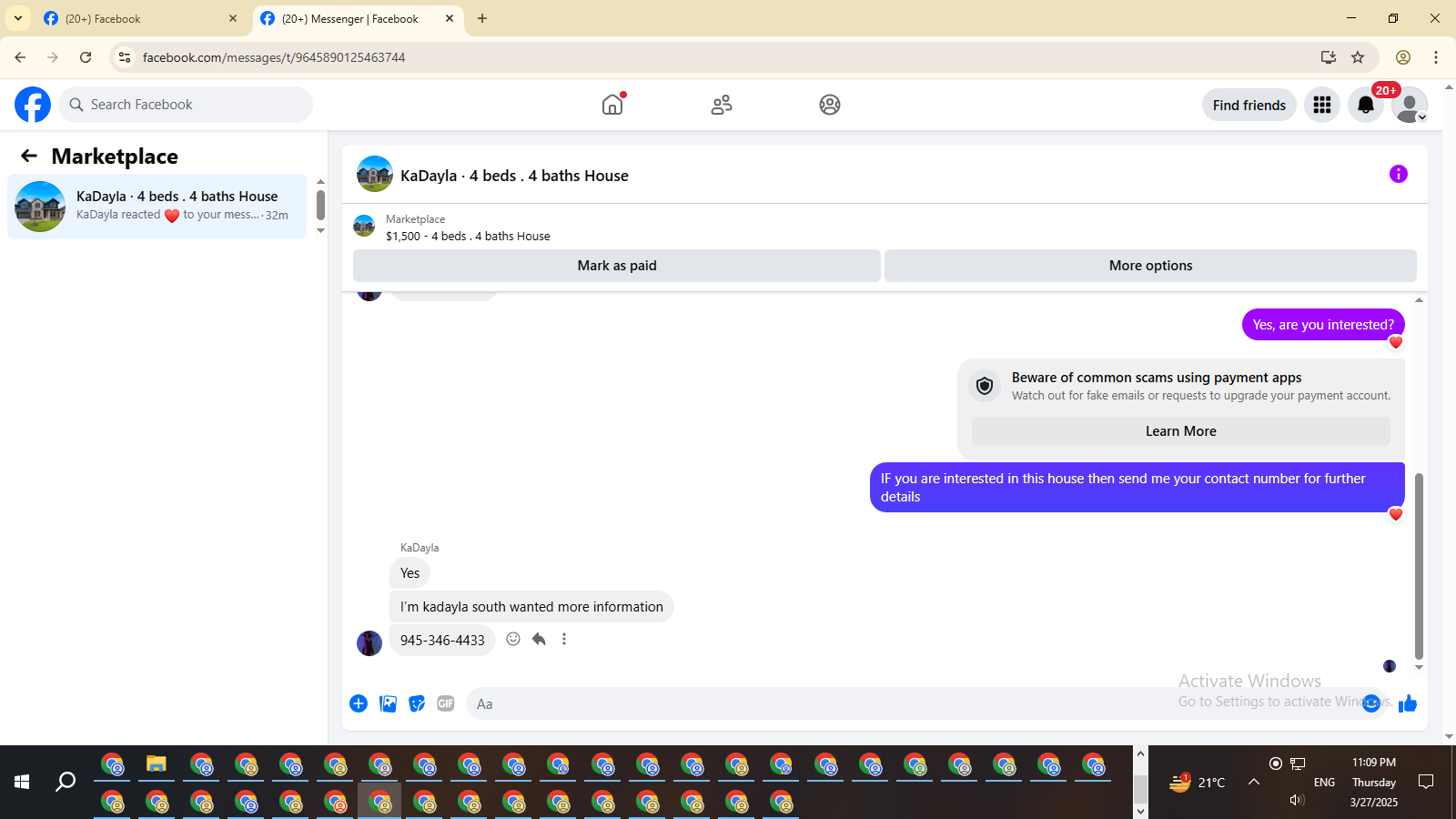Open the KaDayla chat header title
Screen dimensions: 1456x819
pos(514,176)
